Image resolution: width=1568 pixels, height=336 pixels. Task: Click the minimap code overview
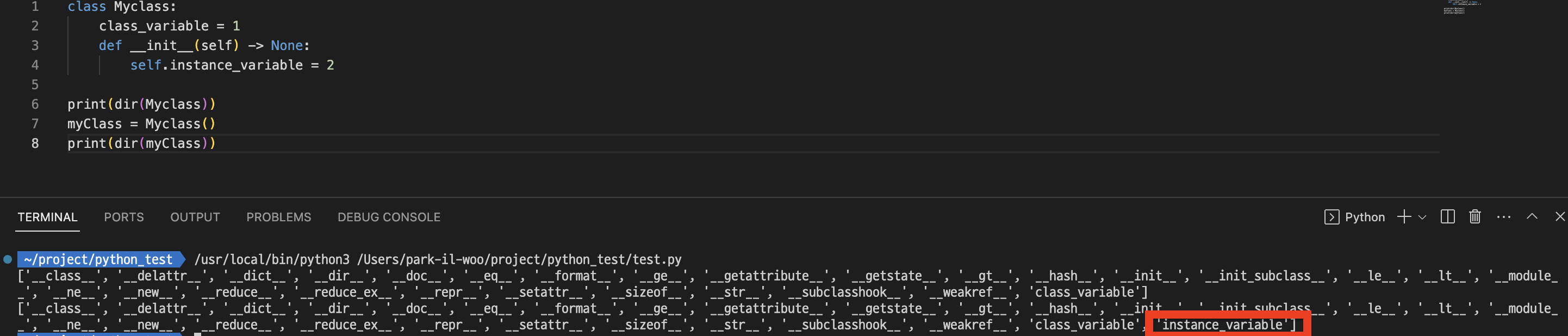pyautogui.click(x=1461, y=7)
